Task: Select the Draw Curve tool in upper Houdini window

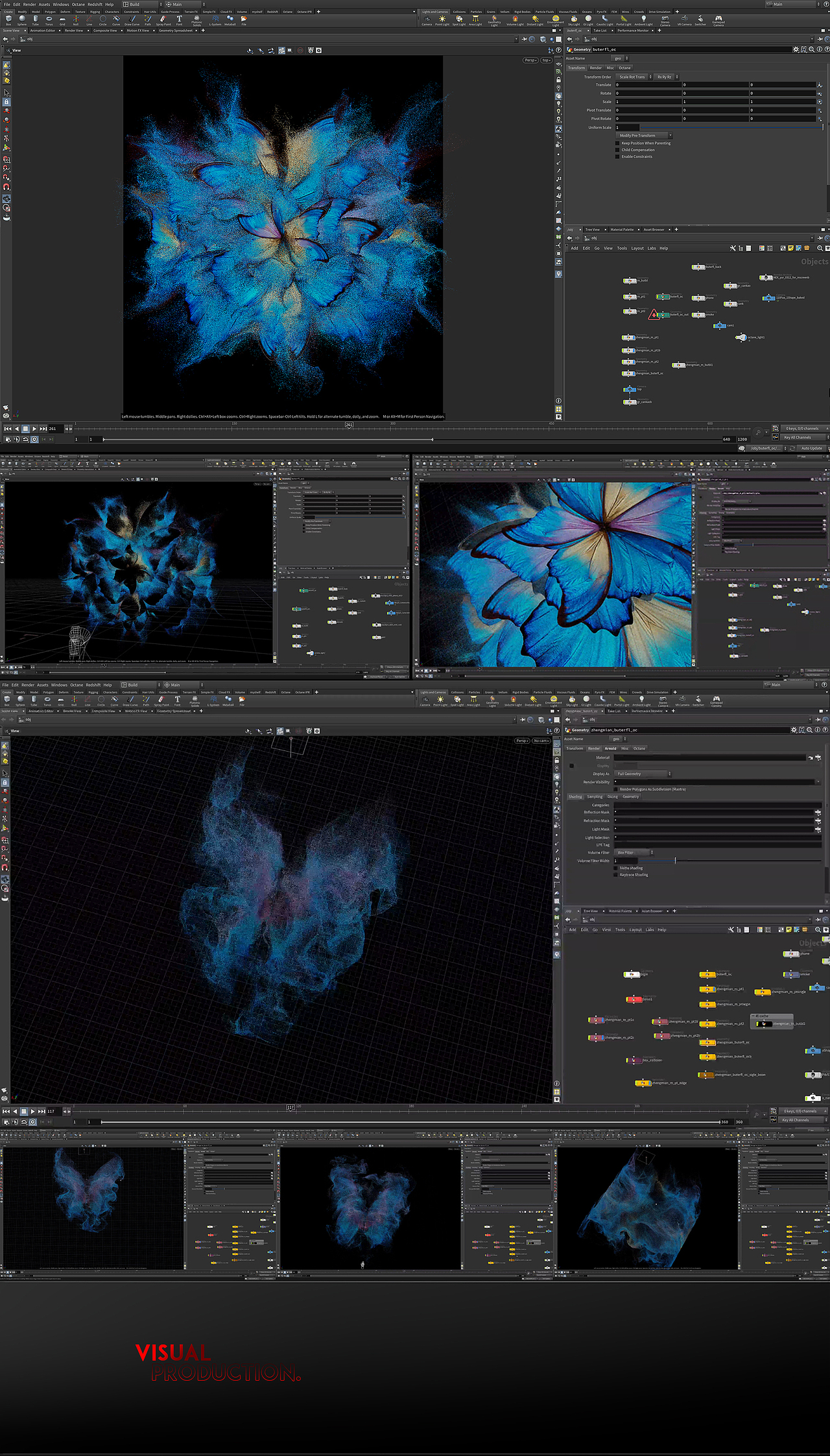Action: tap(132, 20)
